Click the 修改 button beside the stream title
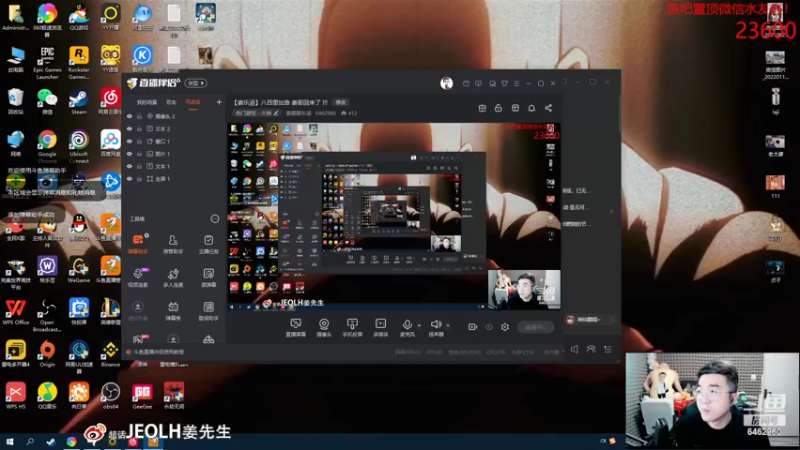This screenshot has height=450, width=800. 341,103
